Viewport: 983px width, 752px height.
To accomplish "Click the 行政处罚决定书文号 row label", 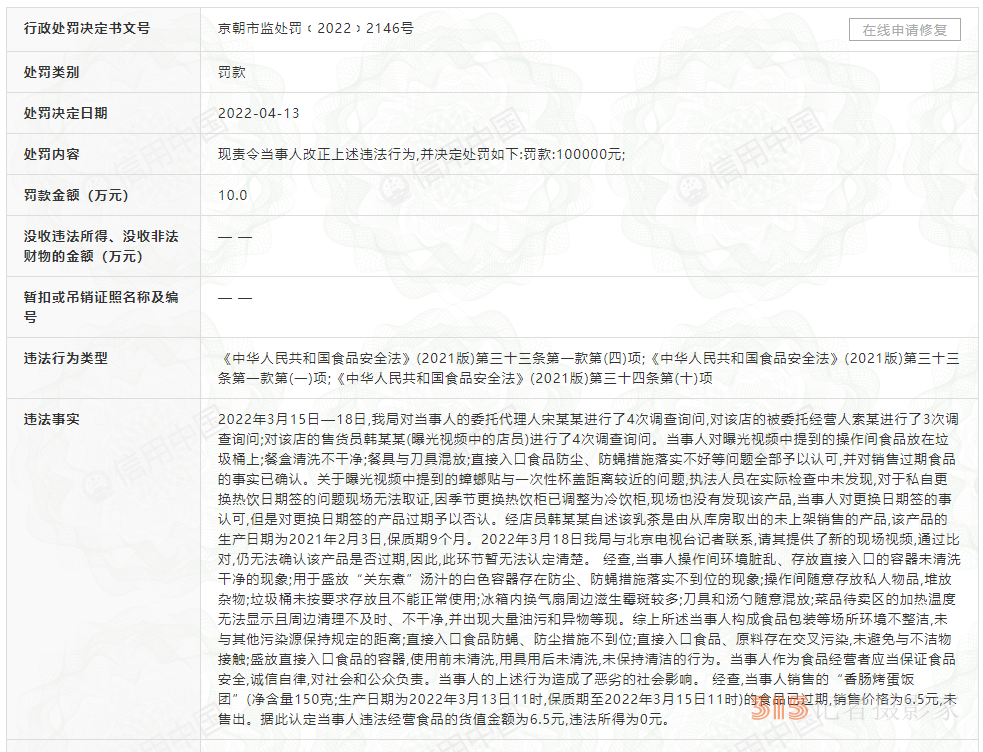I will (x=87, y=29).
